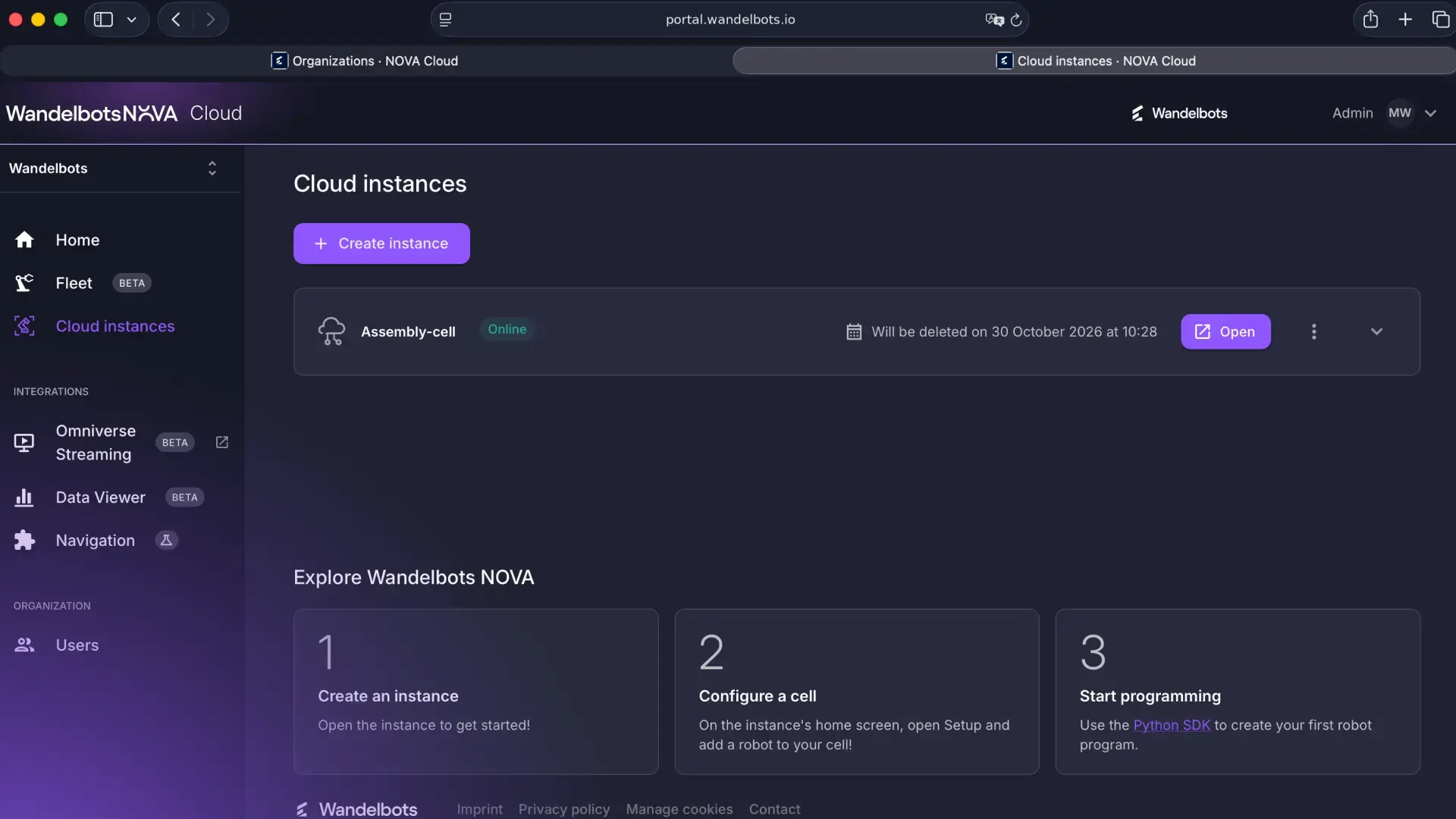Click the Online status badge

(x=507, y=329)
